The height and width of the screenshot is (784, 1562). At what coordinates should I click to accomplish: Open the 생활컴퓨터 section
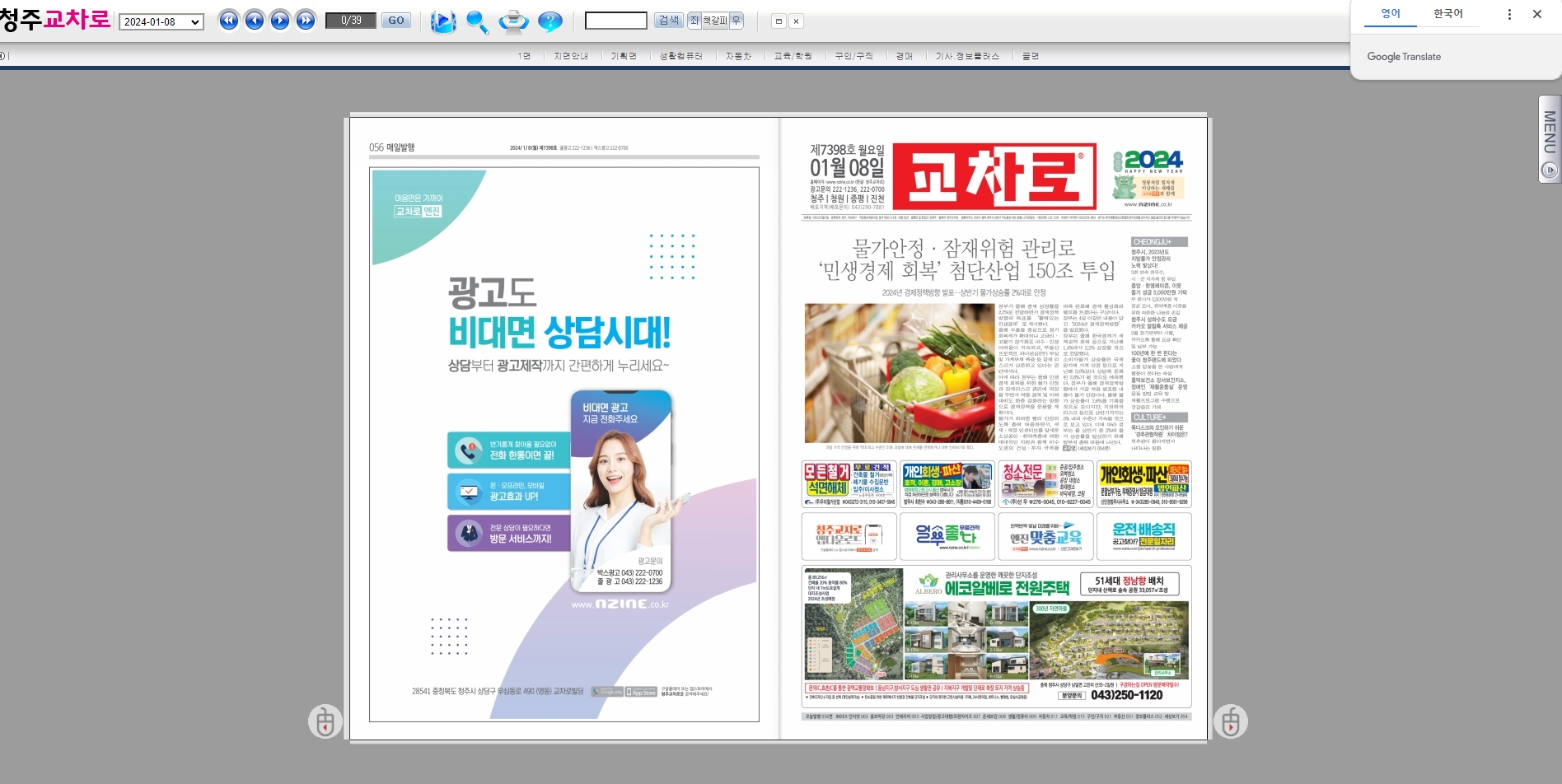tap(681, 56)
